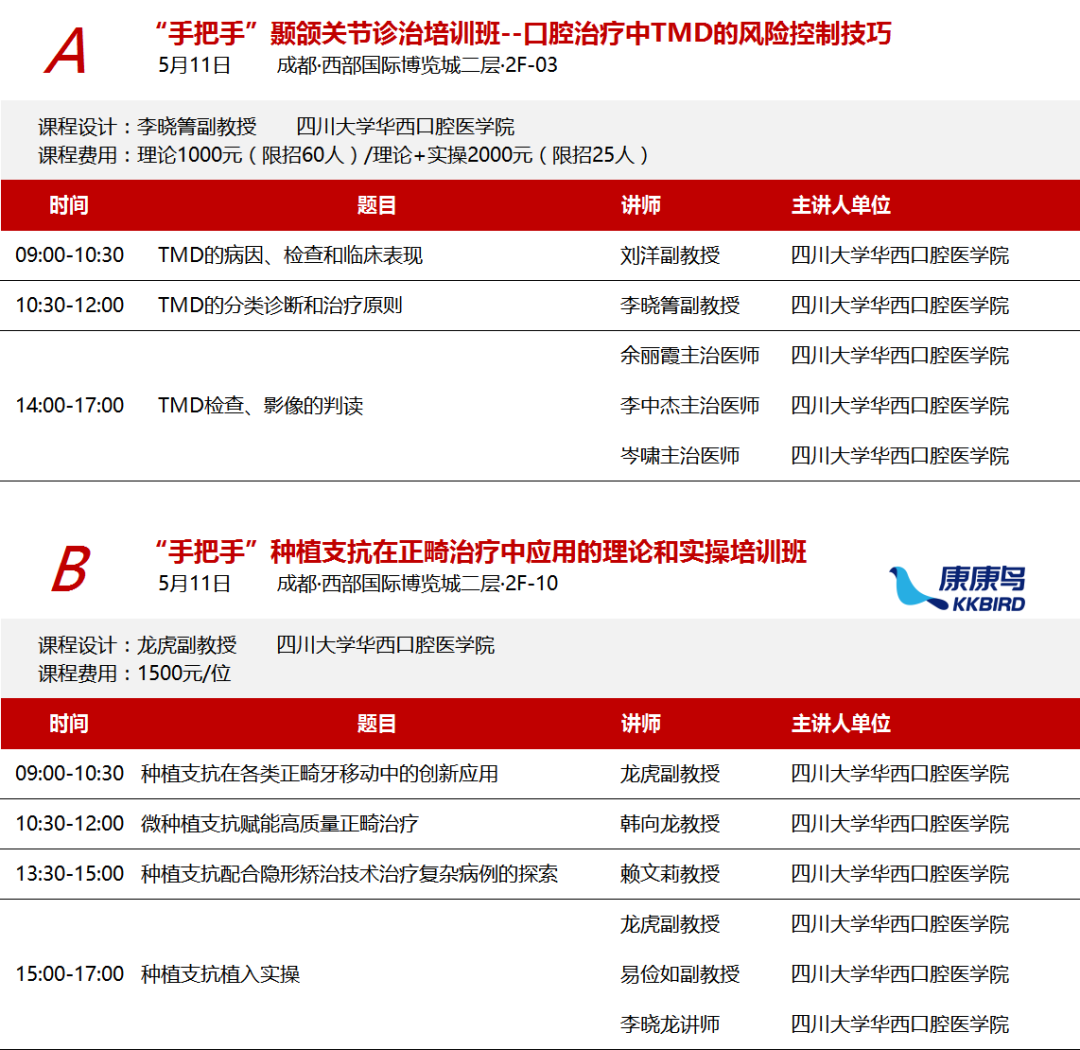Click time 15:00-17:00
The height and width of the screenshot is (1050, 1080).
70,974
